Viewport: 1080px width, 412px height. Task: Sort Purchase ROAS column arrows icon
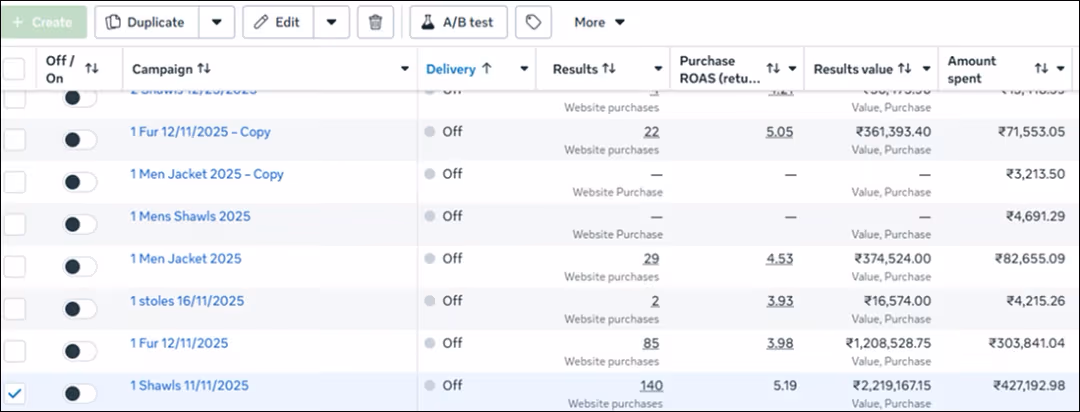click(773, 68)
